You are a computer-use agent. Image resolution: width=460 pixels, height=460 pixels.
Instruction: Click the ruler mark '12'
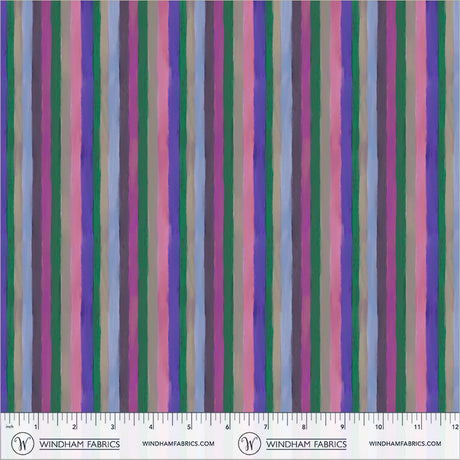(x=455, y=427)
